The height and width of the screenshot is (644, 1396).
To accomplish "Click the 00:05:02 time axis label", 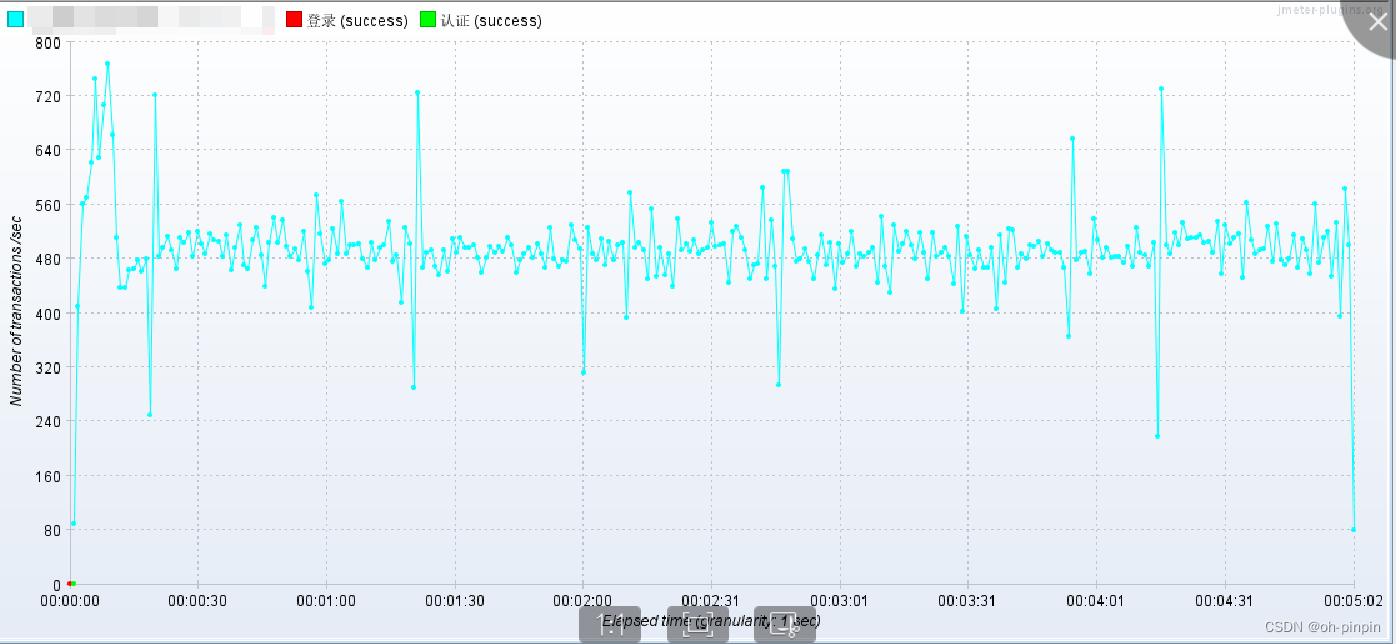I will (1353, 600).
